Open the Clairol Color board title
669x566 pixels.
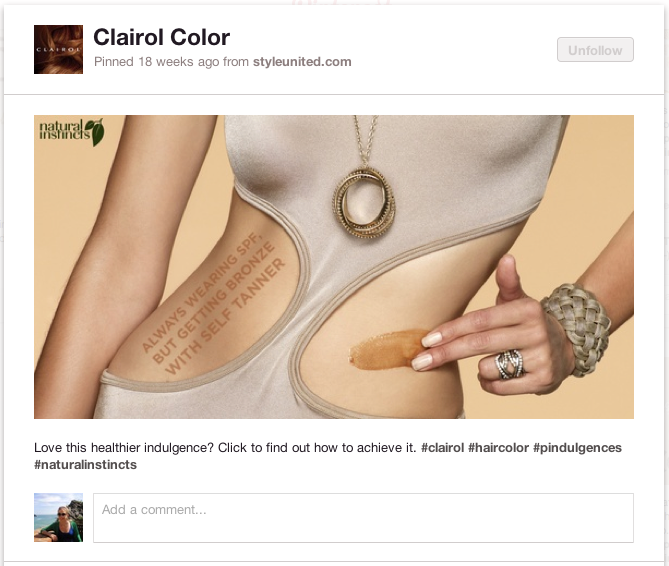click(161, 38)
